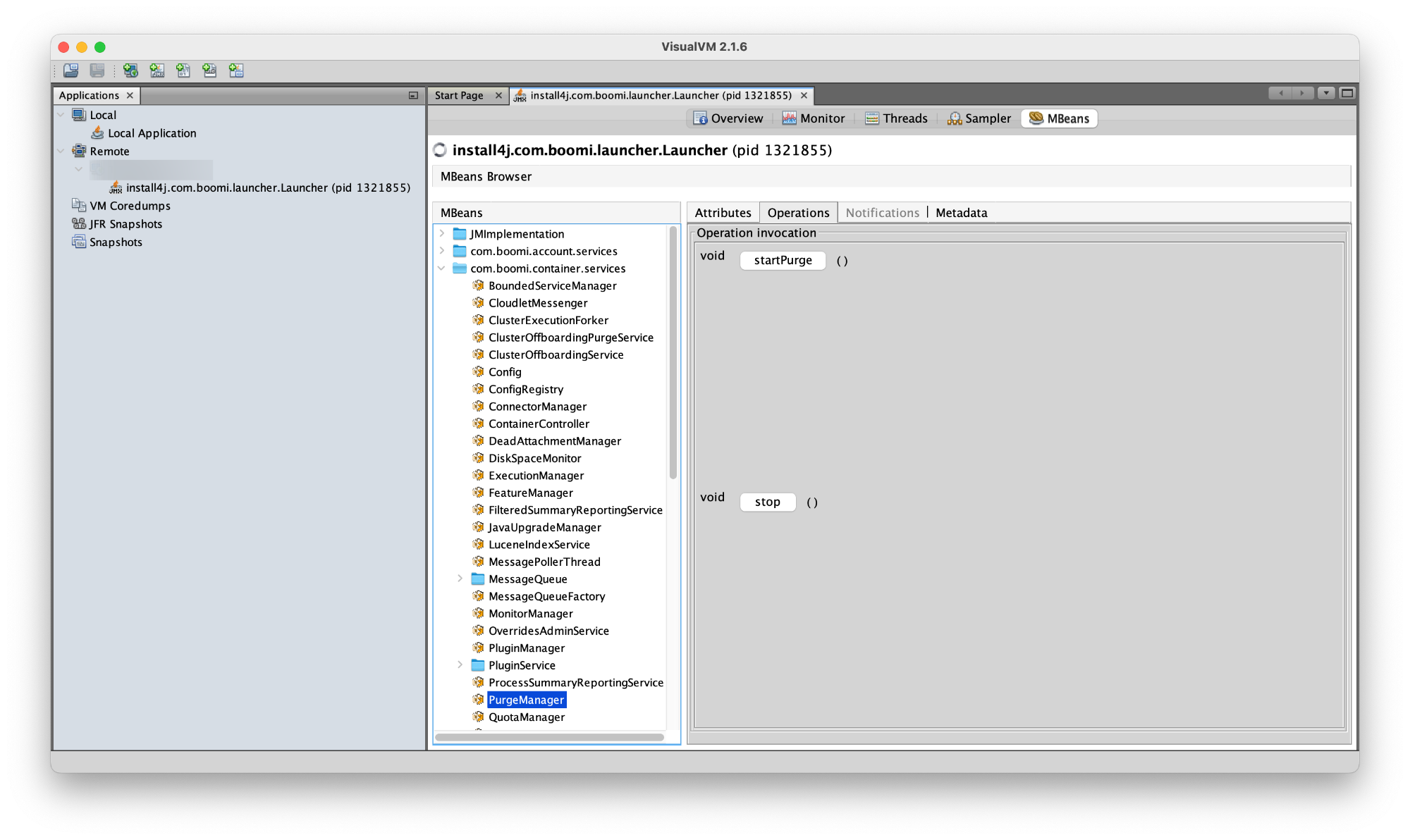Switch to the Attributes tab
This screenshot has height=840, width=1410.
point(723,212)
